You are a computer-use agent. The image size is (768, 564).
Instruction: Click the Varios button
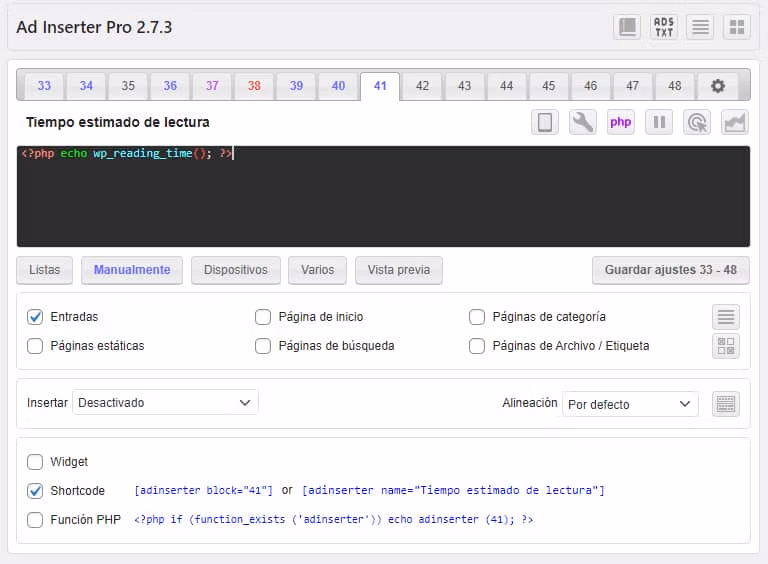point(317,270)
